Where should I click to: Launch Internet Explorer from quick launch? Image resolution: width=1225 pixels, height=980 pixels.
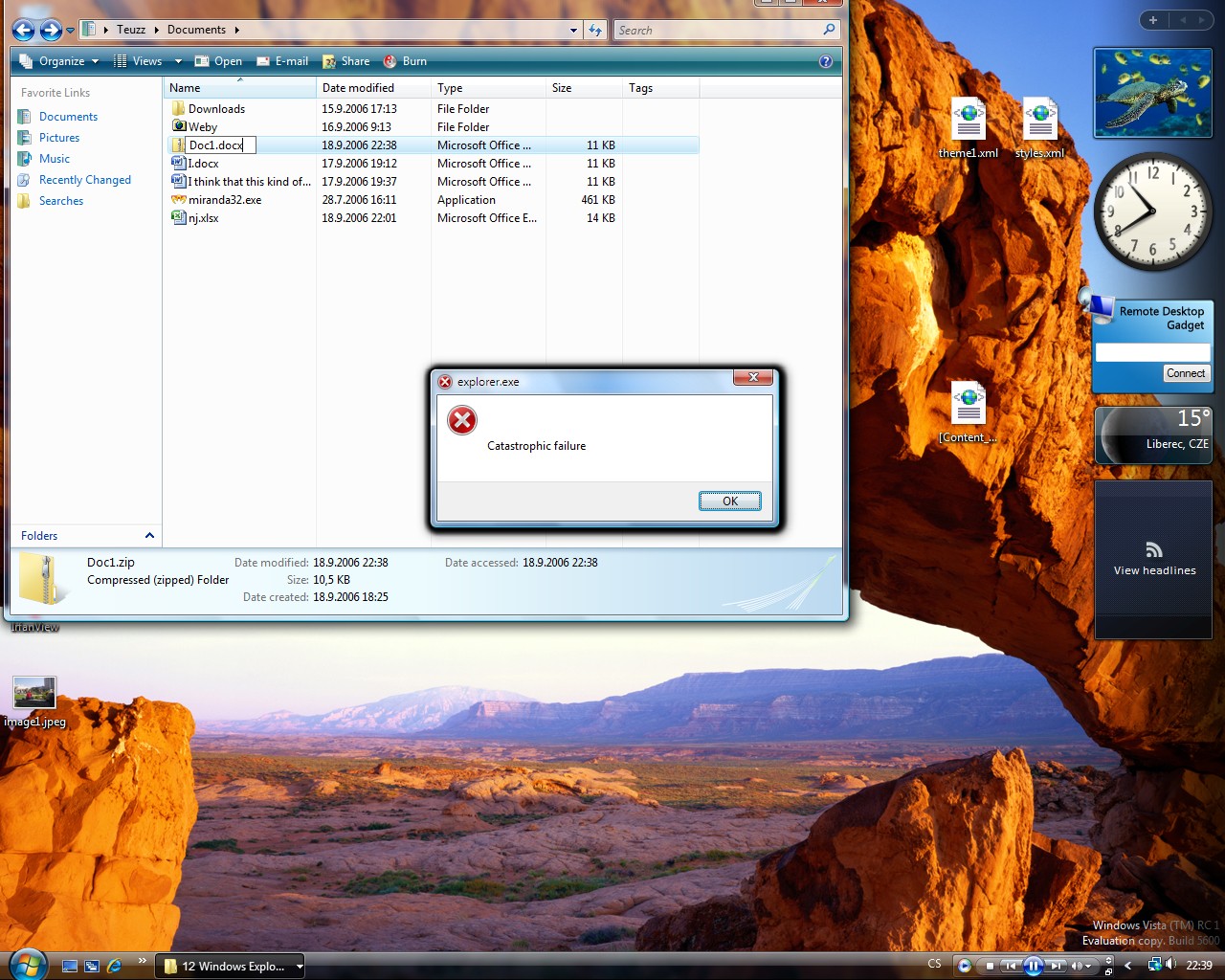(114, 966)
